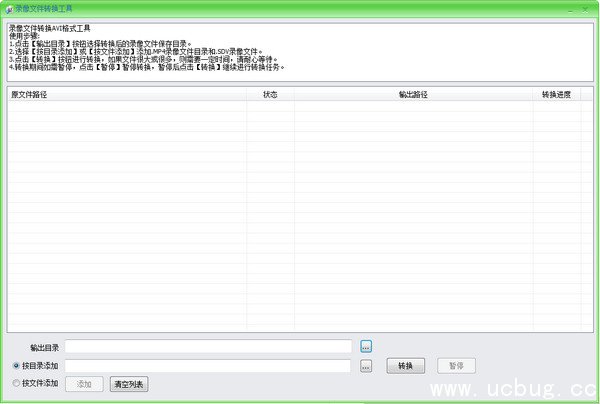The width and height of the screenshot is (600, 404).
Task: Click the 清空列表 button
Action: [128, 384]
